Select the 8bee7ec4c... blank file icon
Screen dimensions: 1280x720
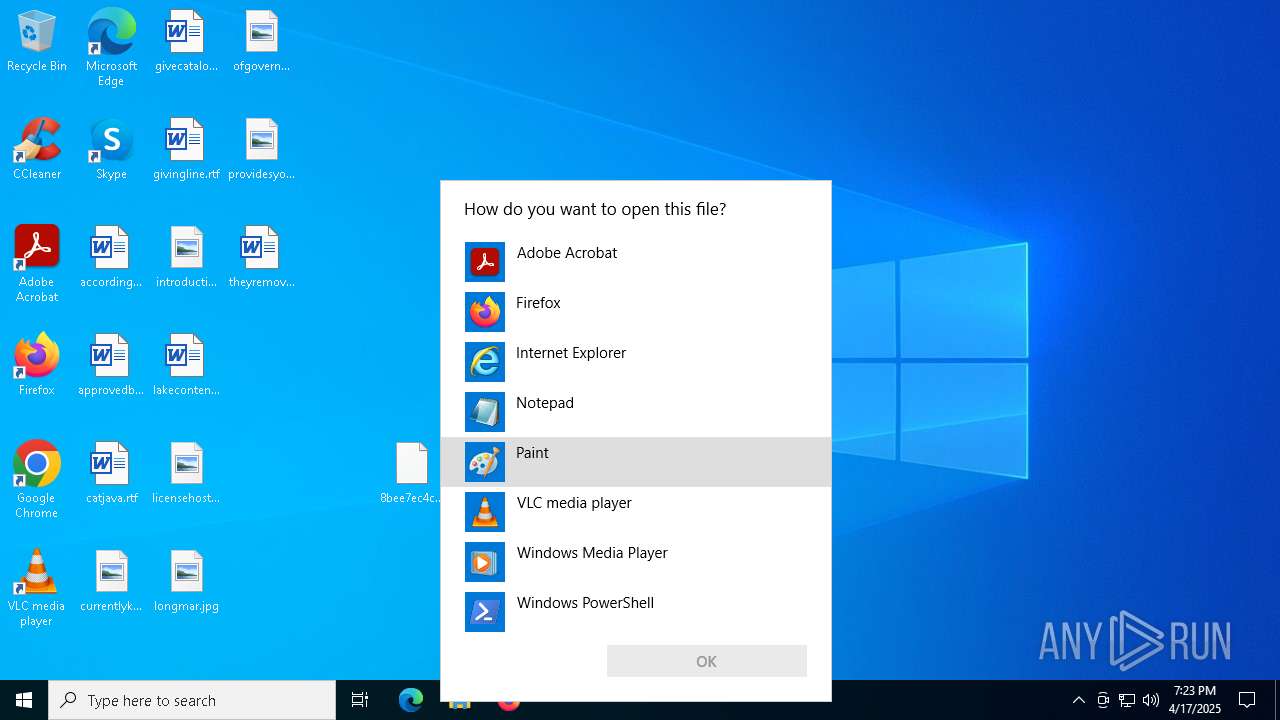click(411, 474)
